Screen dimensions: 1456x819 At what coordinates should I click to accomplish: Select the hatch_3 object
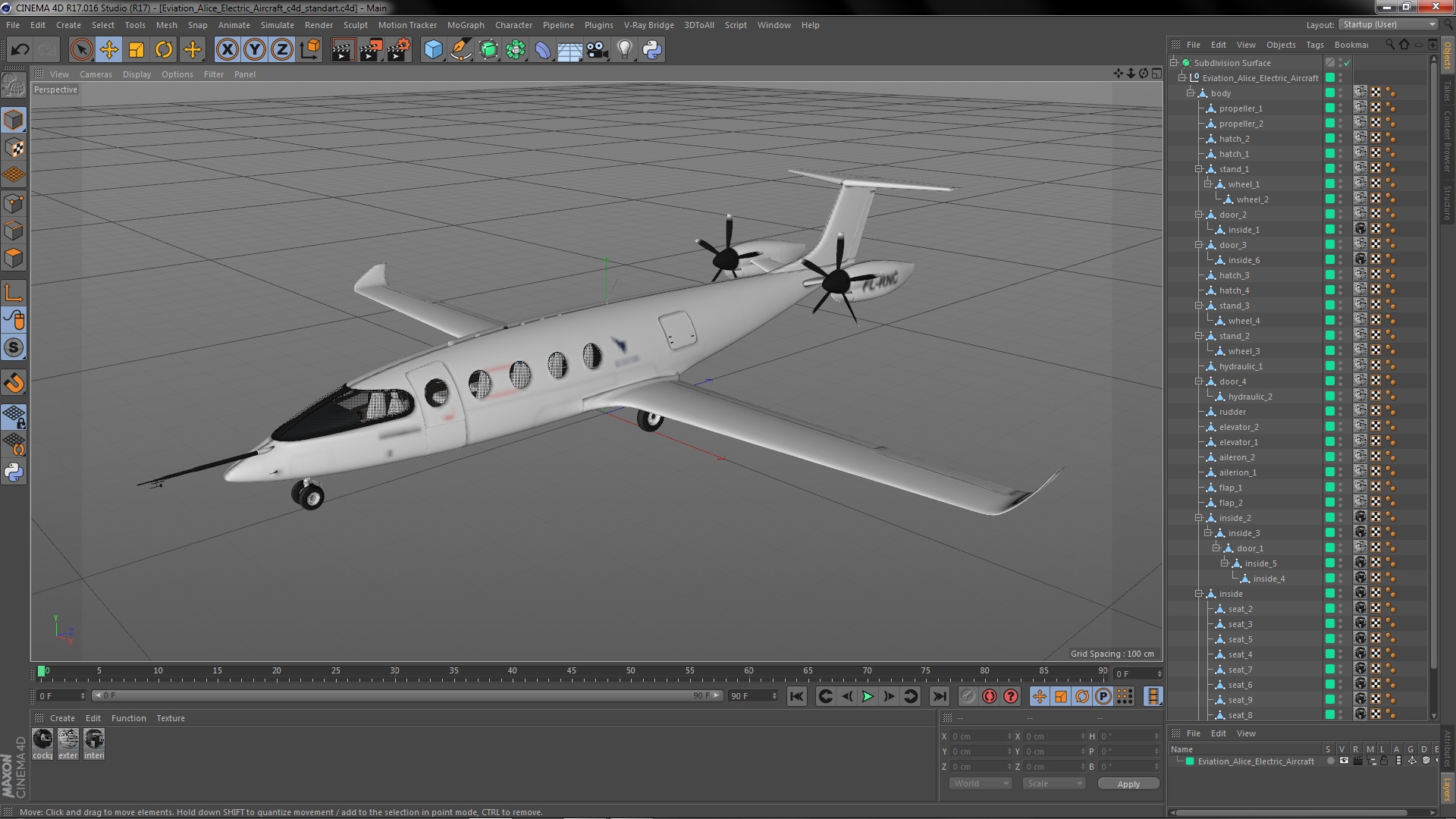[x=1234, y=275]
